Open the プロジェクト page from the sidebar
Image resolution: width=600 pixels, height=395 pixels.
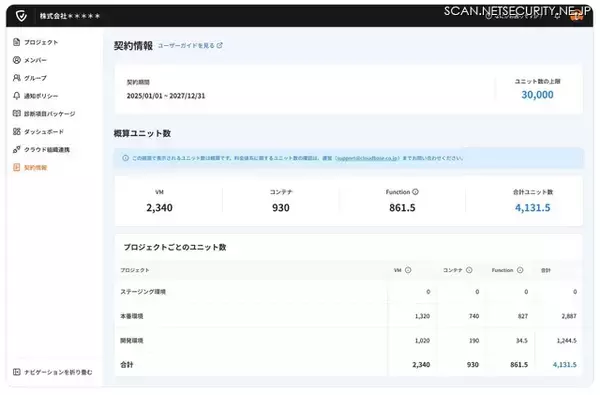[x=35, y=42]
